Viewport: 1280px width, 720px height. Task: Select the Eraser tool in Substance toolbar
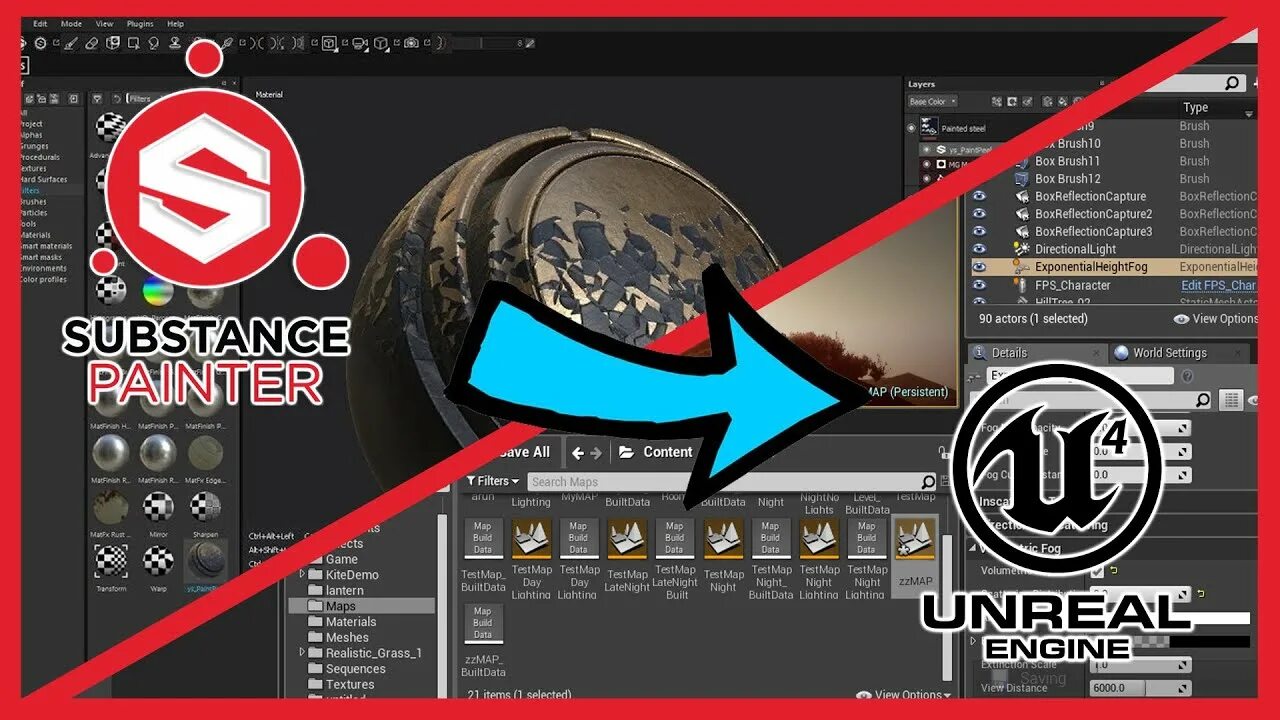(x=92, y=44)
